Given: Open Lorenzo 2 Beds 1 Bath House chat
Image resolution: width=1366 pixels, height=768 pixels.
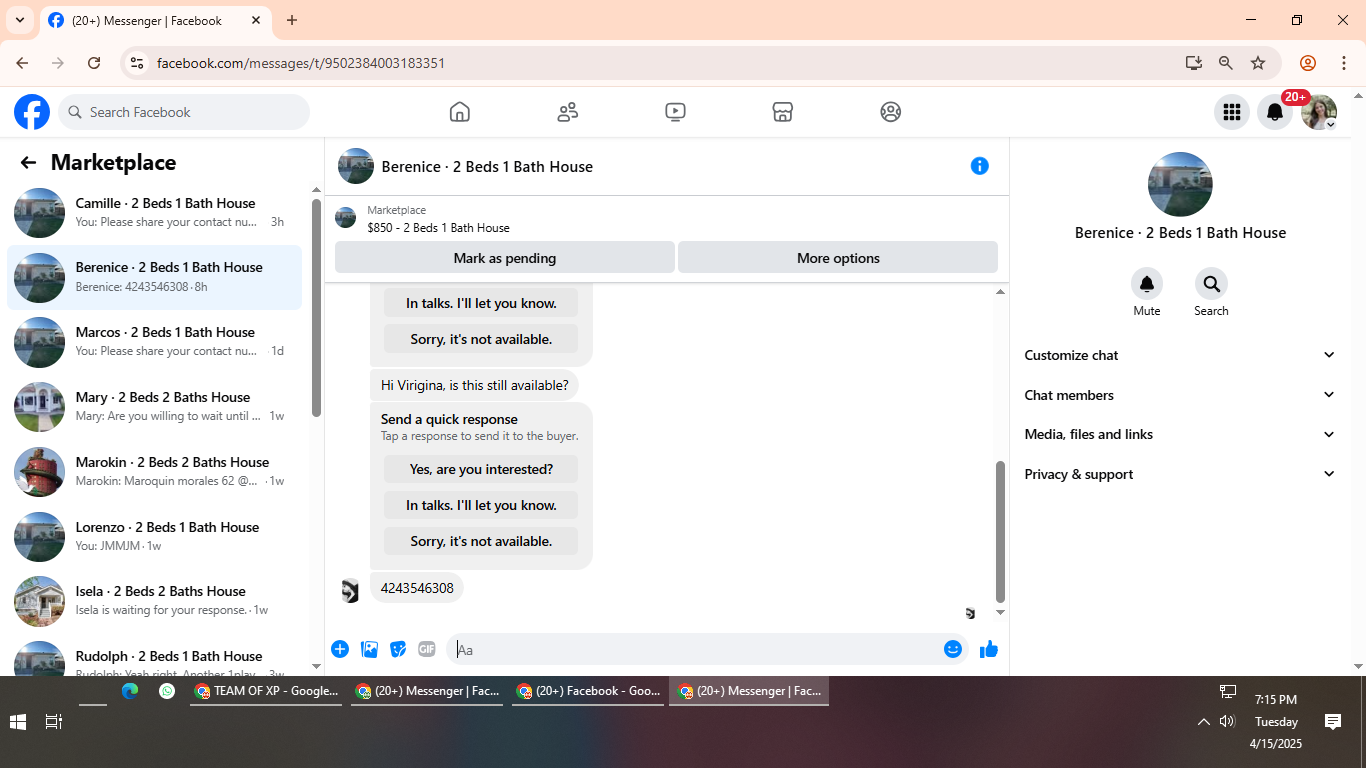Looking at the screenshot, I should tap(154, 537).
